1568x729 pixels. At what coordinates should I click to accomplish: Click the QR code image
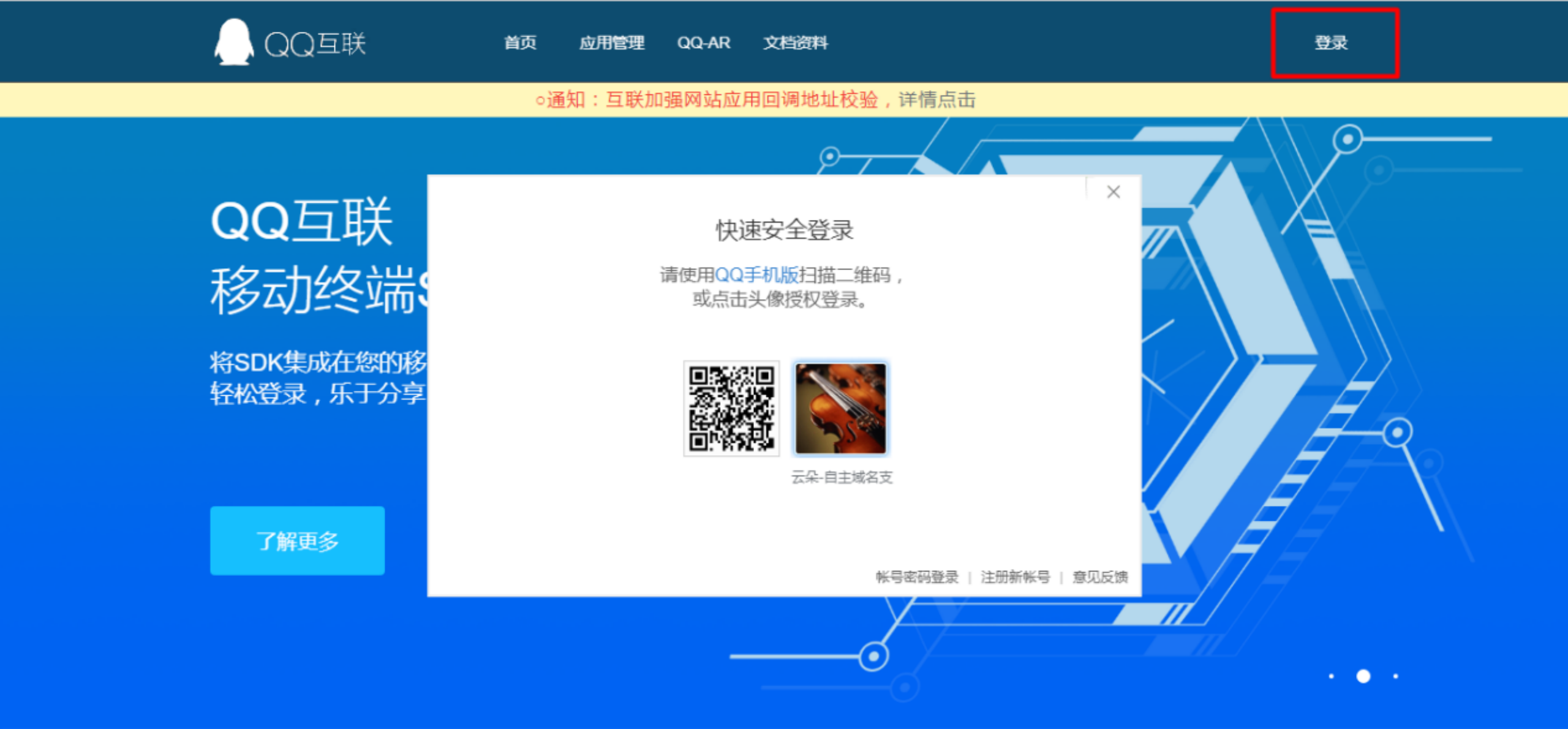point(731,408)
